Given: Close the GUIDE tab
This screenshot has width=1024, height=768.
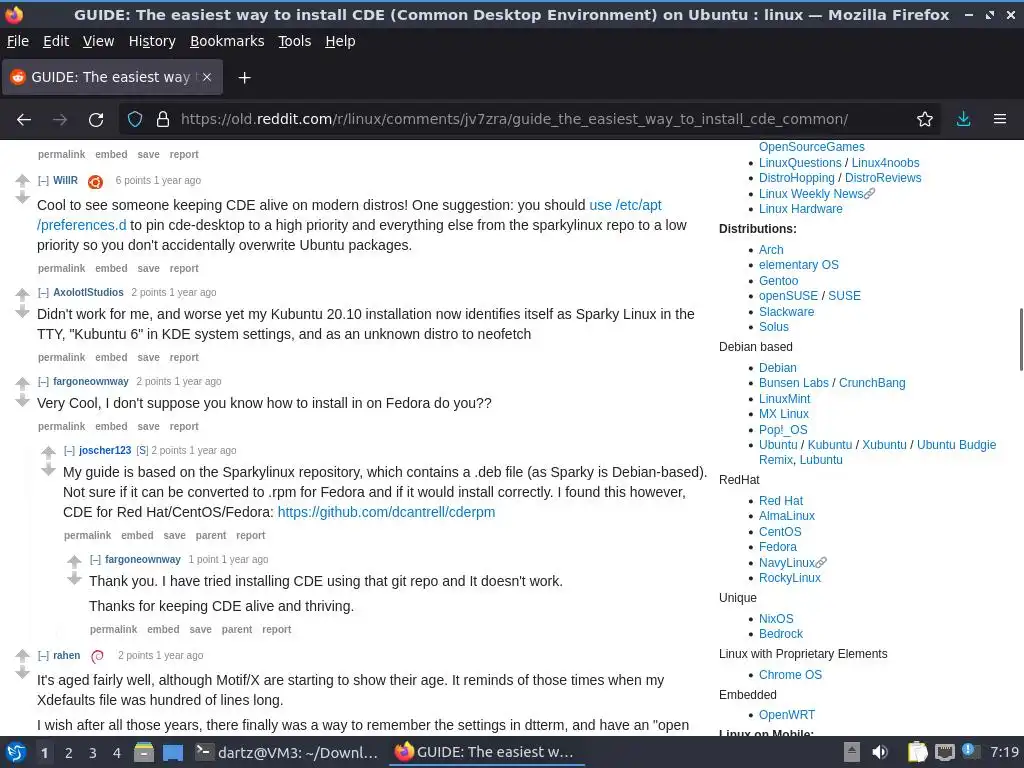Looking at the screenshot, I should pos(207,77).
